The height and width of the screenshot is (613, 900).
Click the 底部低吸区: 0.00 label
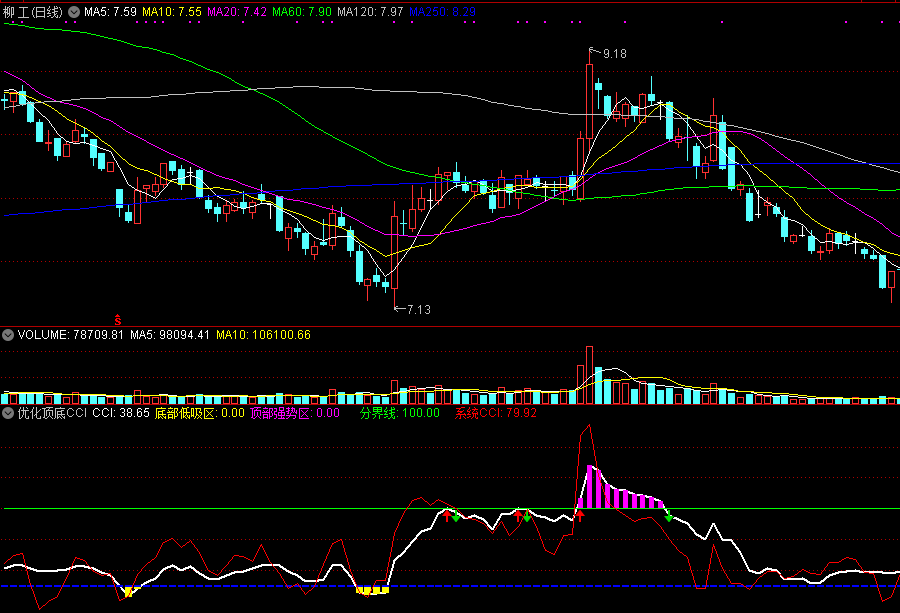point(200,413)
